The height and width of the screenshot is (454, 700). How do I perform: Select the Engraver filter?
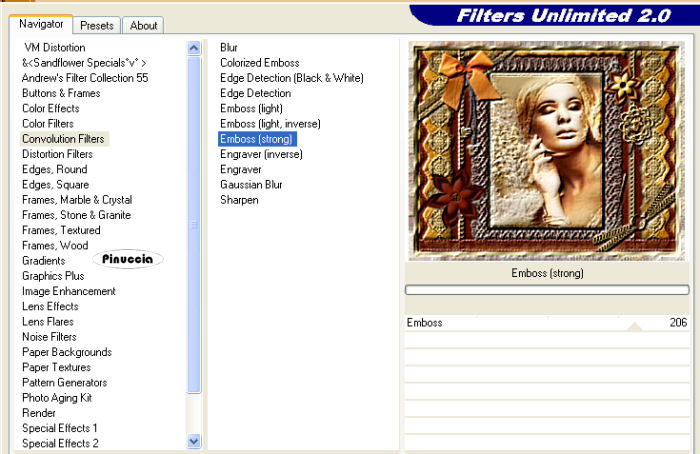coord(241,169)
